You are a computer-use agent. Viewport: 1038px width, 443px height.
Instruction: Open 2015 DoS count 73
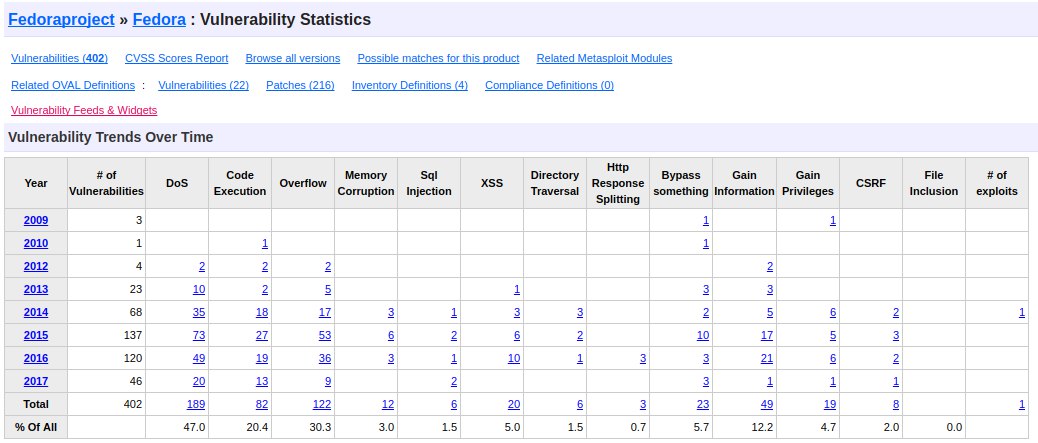[199, 335]
